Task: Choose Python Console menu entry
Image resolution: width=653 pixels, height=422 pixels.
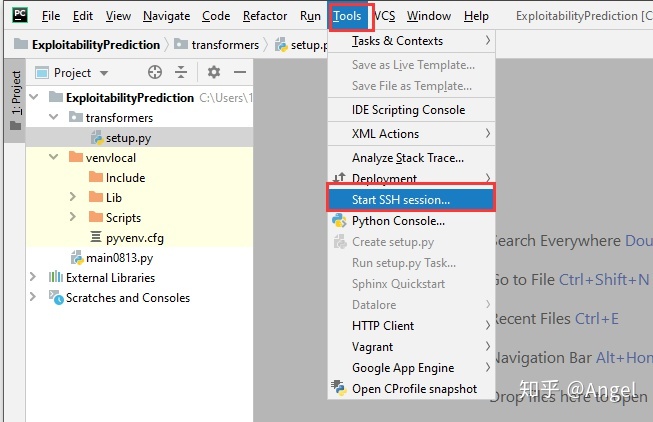Action: (x=411, y=220)
